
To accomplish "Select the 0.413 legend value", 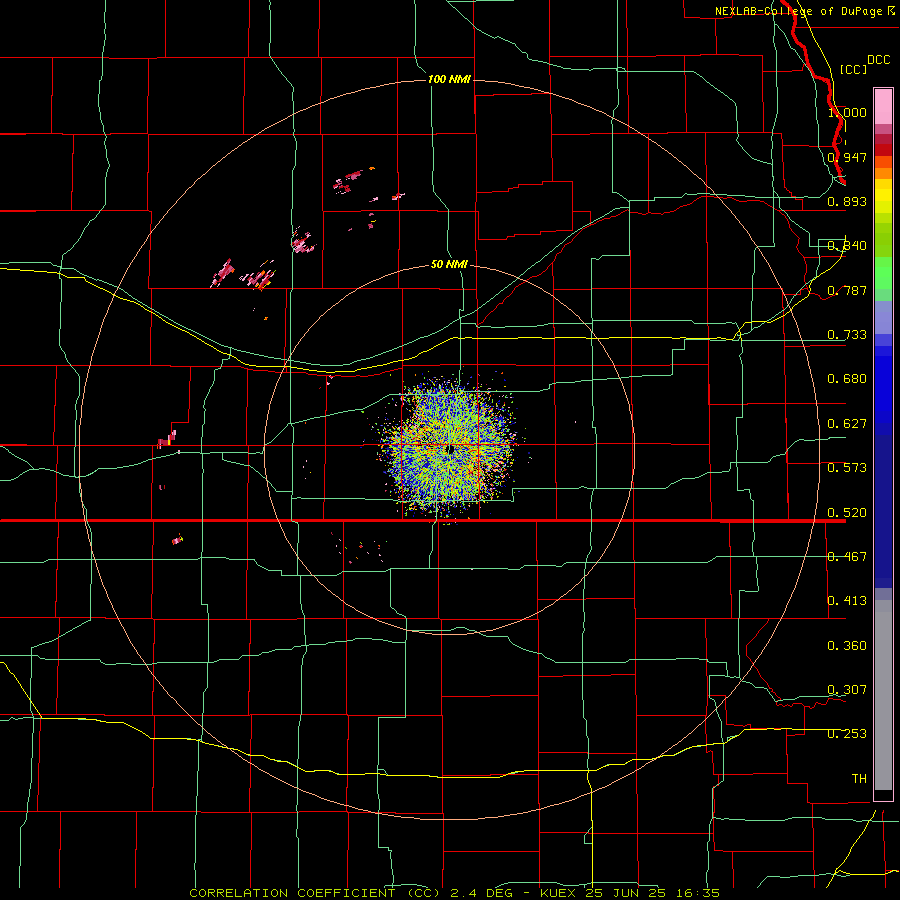I will pos(847,601).
